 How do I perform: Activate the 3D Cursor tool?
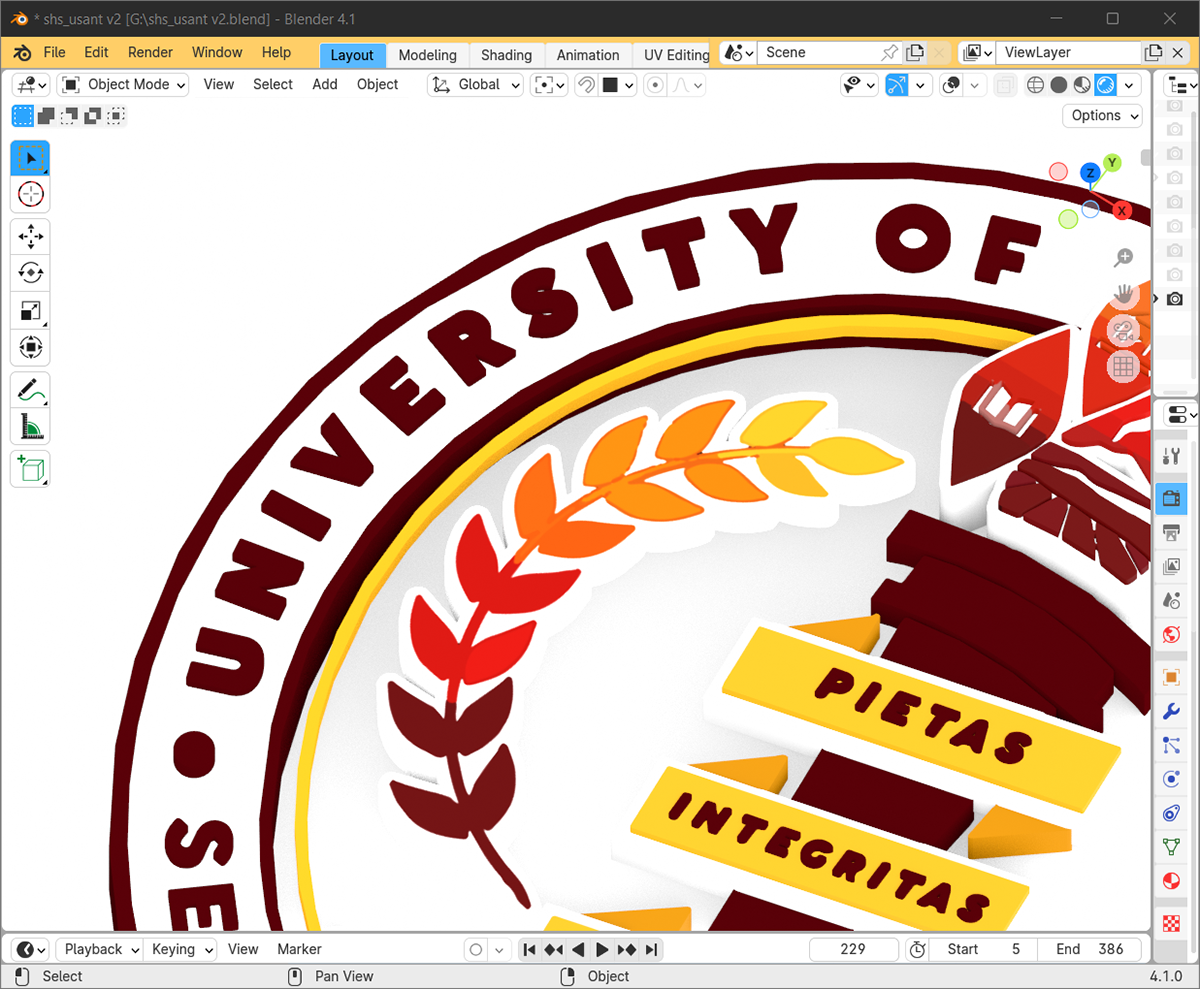tap(30, 195)
